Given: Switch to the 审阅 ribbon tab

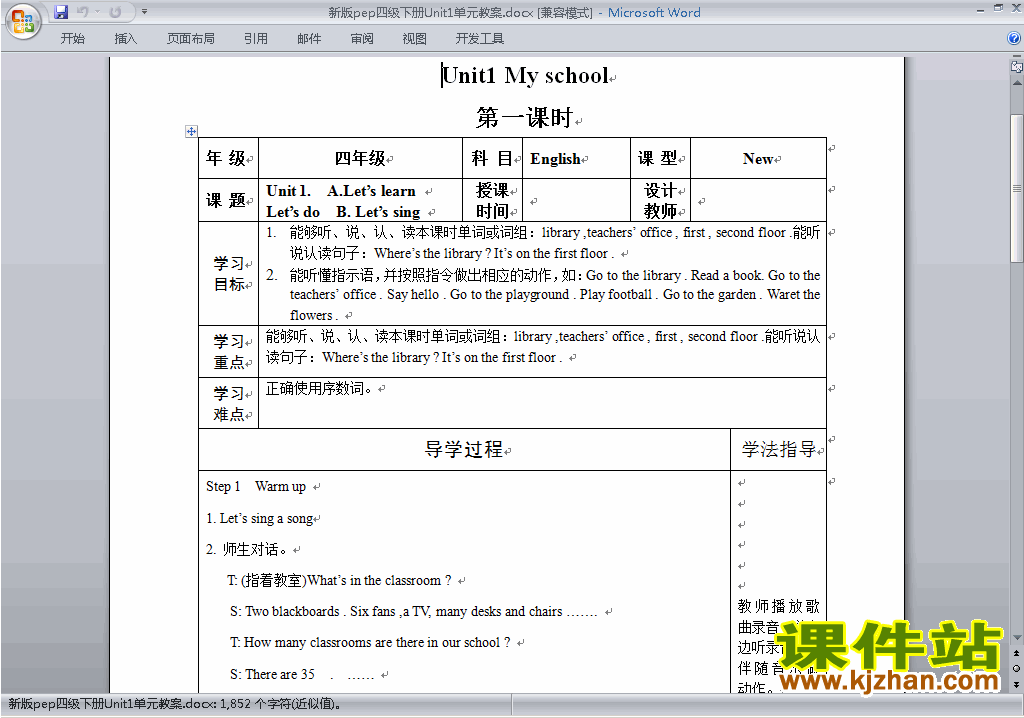Looking at the screenshot, I should 362,39.
